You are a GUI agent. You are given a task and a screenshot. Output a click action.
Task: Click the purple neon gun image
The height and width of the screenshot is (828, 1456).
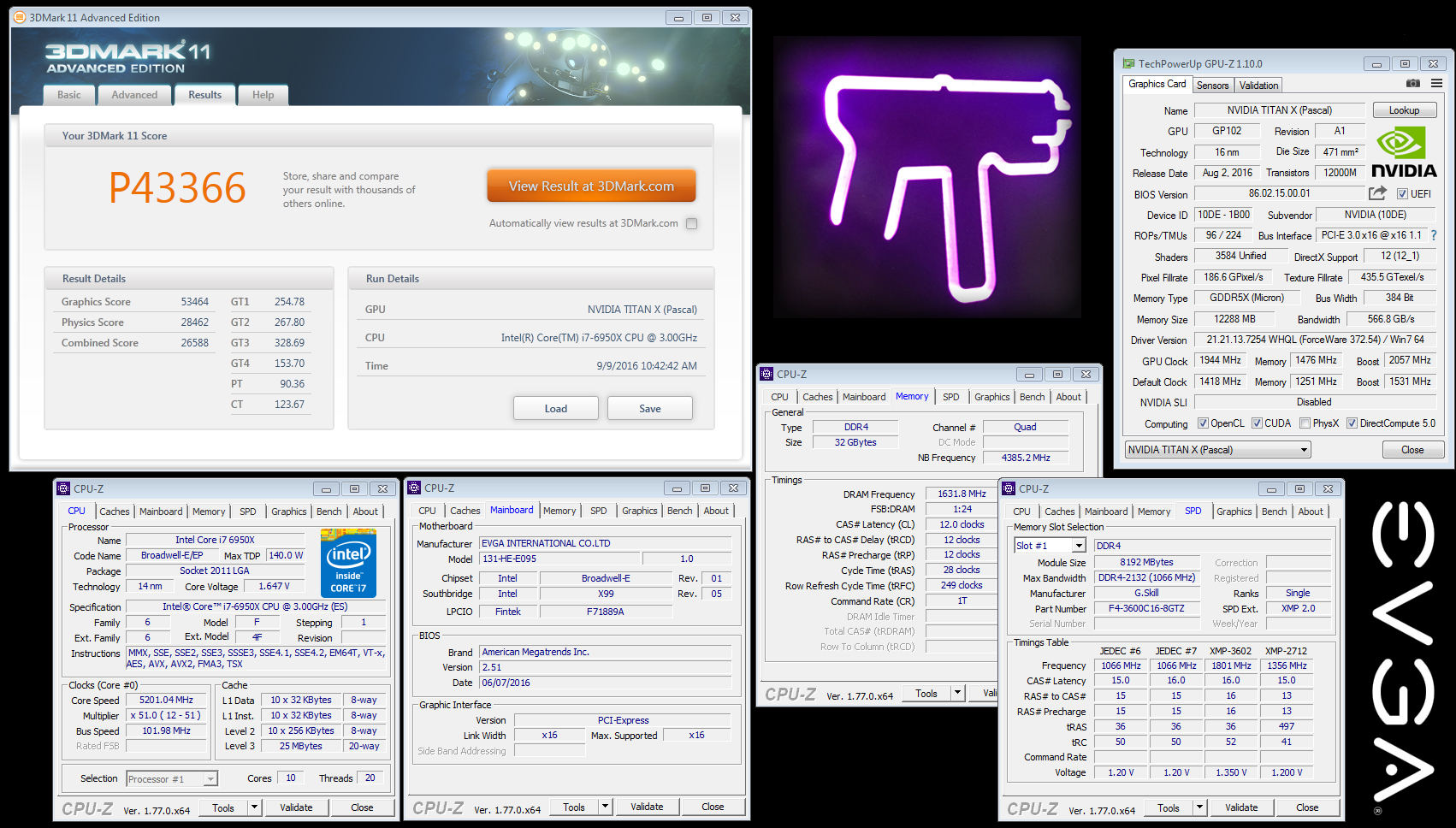[927, 177]
